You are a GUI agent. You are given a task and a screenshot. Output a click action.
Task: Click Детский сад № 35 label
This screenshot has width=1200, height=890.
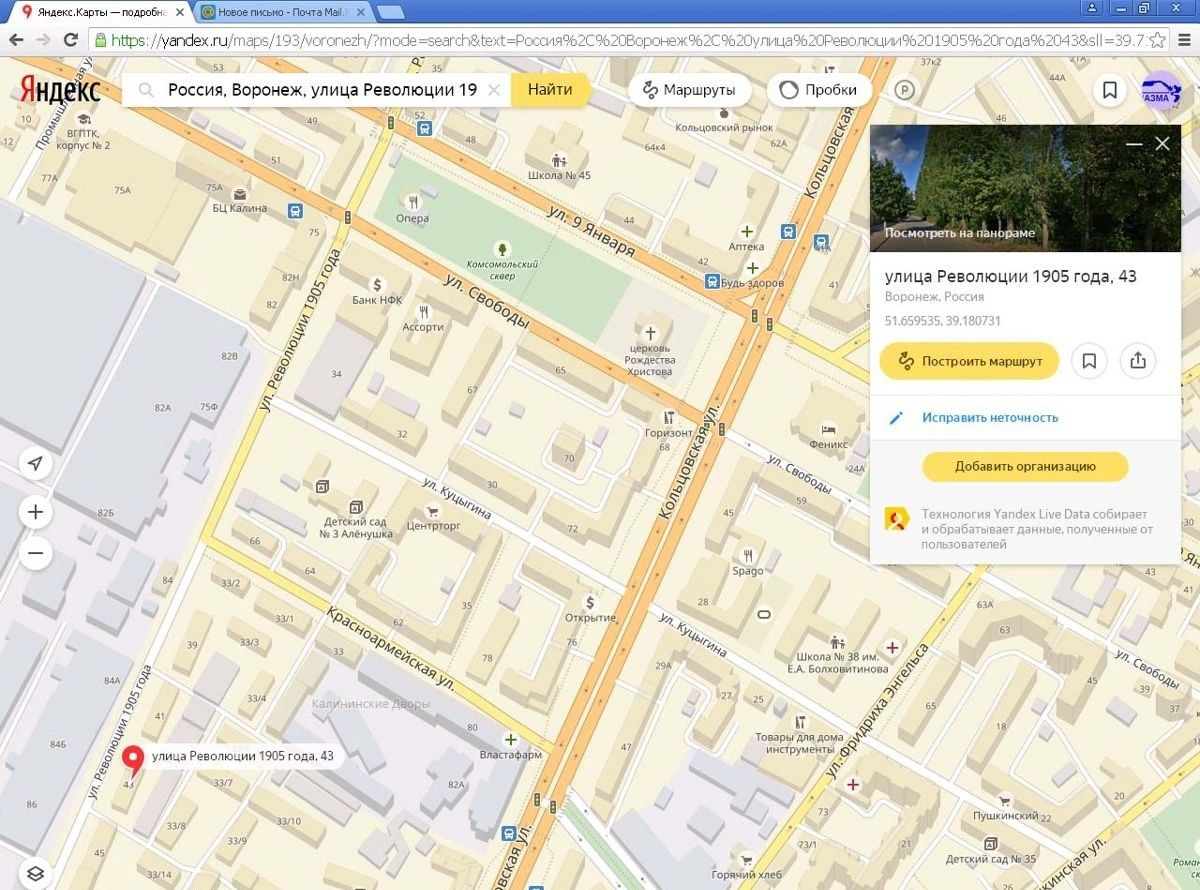[991, 859]
